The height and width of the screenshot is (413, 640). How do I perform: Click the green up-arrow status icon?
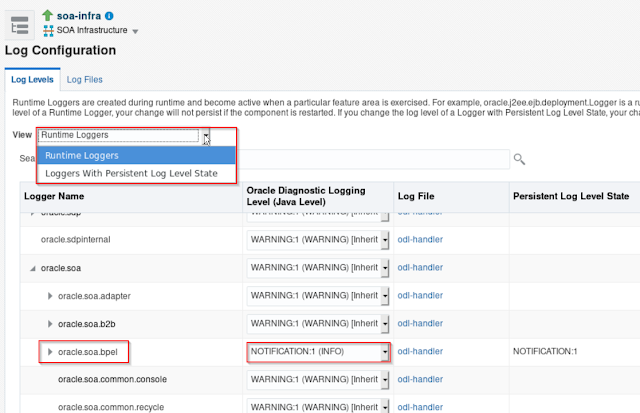pos(48,16)
